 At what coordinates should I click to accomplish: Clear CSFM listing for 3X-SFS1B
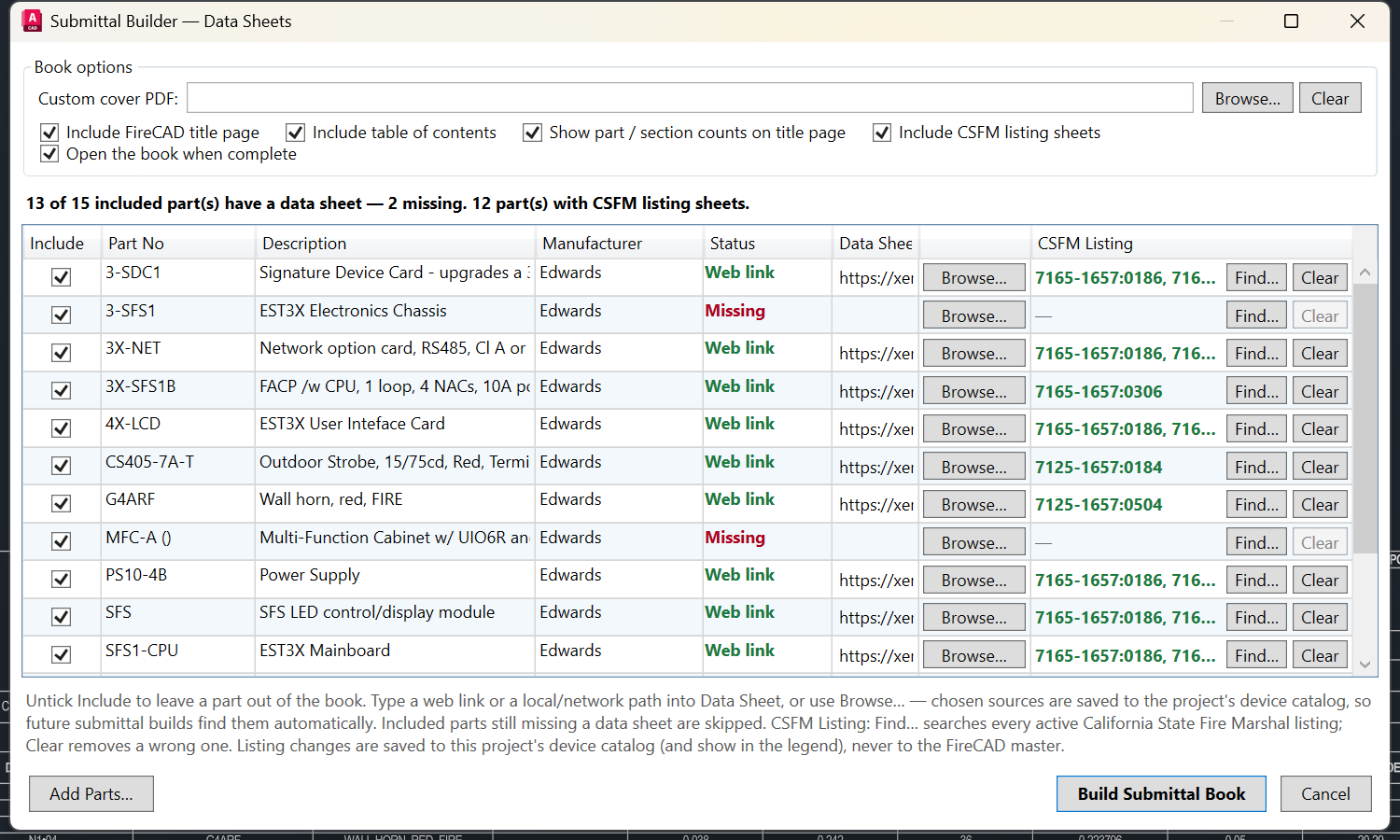(1320, 391)
